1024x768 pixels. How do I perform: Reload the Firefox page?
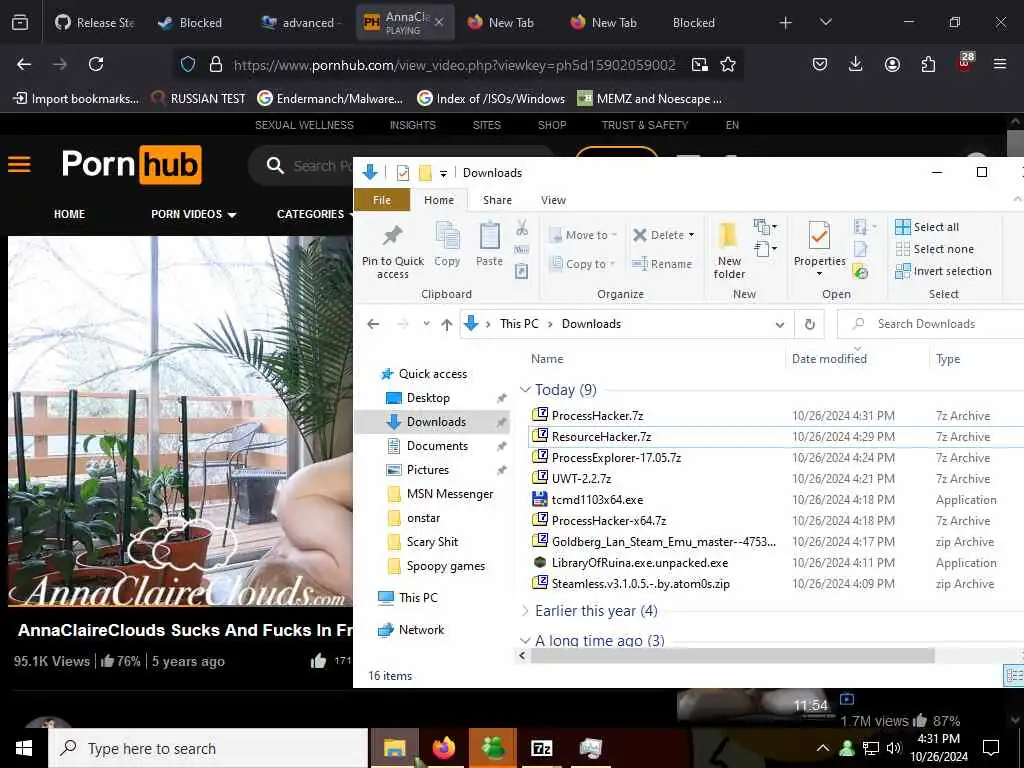96,64
